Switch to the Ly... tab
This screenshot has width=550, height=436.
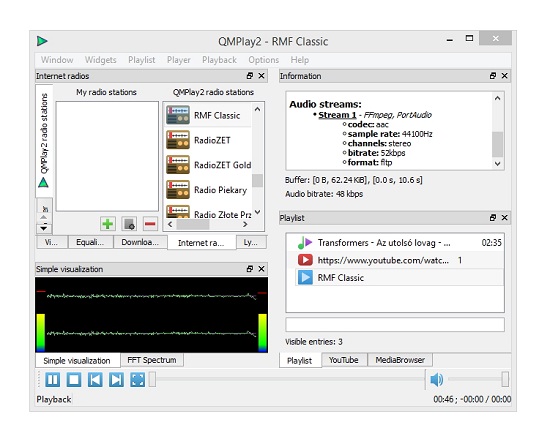click(250, 242)
